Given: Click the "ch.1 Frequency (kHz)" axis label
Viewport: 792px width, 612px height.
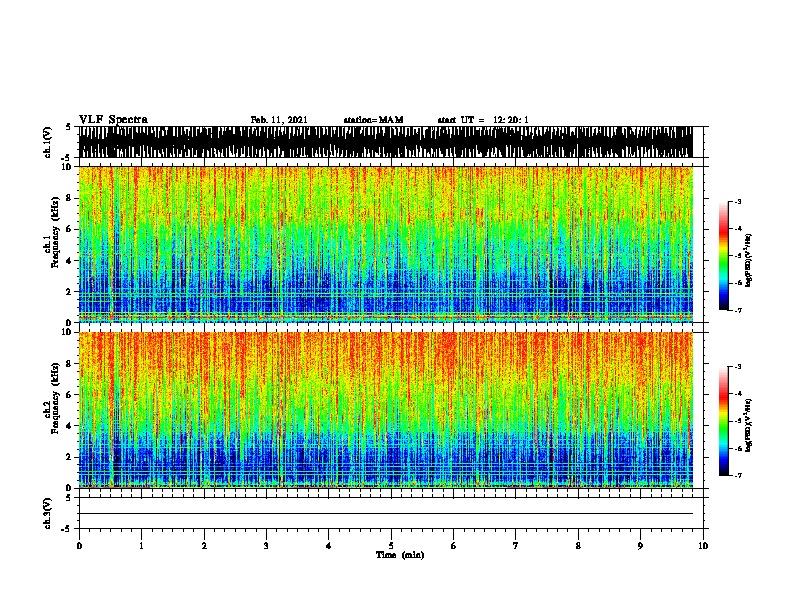Looking at the screenshot, I should click(x=52, y=233).
